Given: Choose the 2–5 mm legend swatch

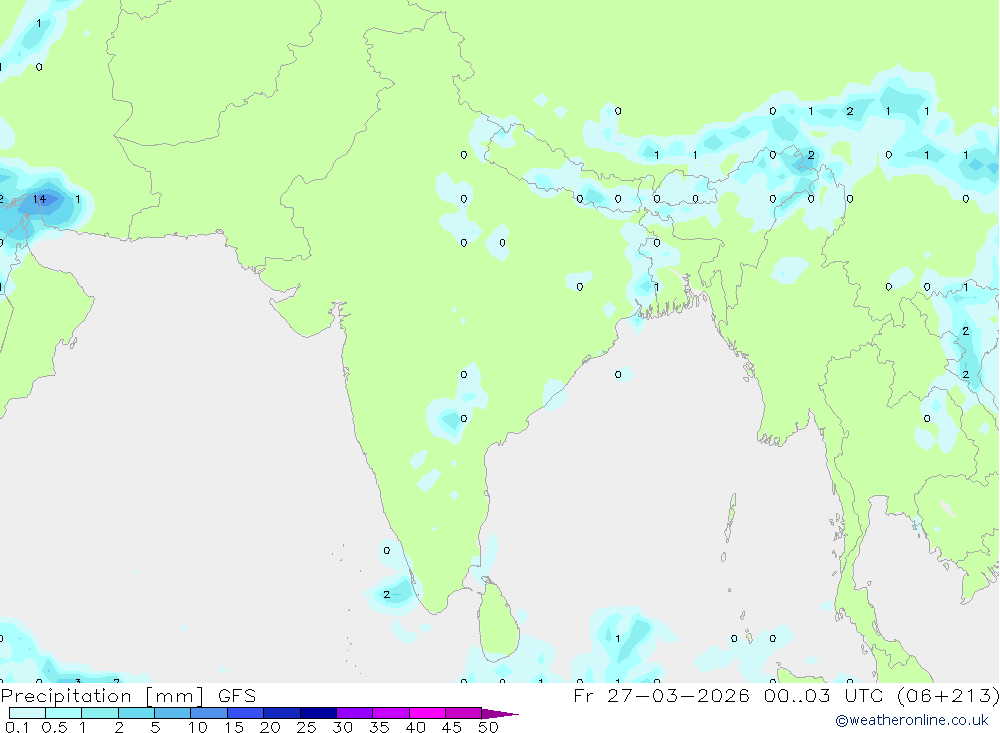Looking at the screenshot, I should coord(136,713).
